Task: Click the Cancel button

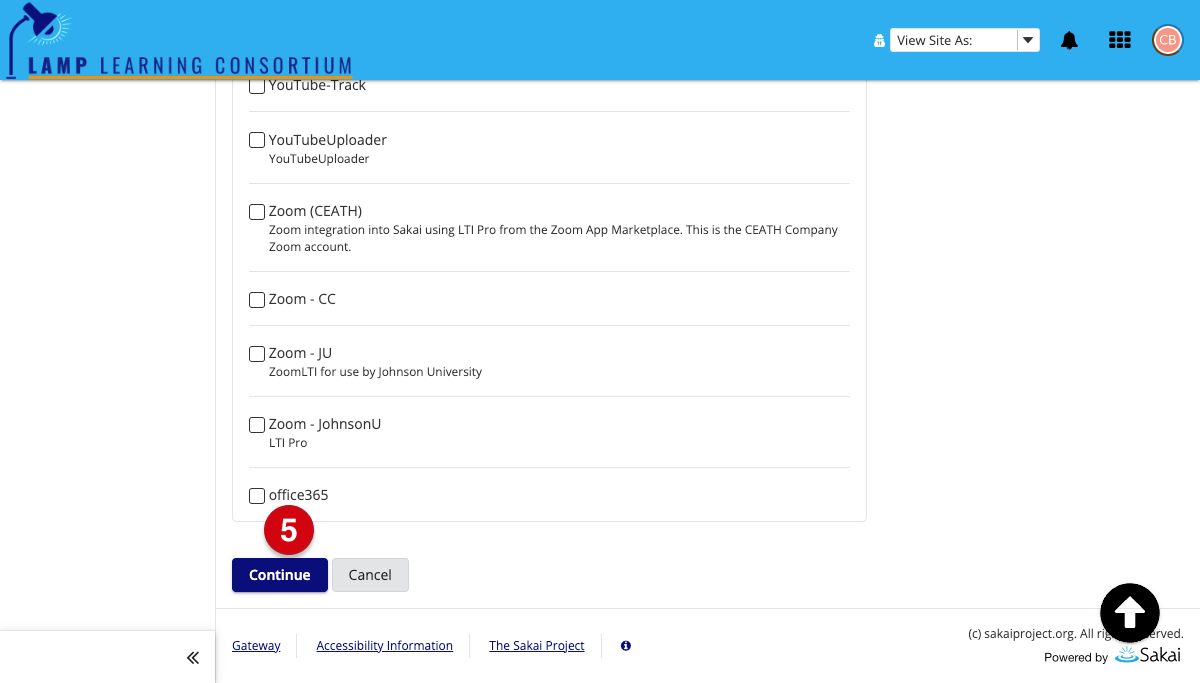Action: tap(370, 575)
